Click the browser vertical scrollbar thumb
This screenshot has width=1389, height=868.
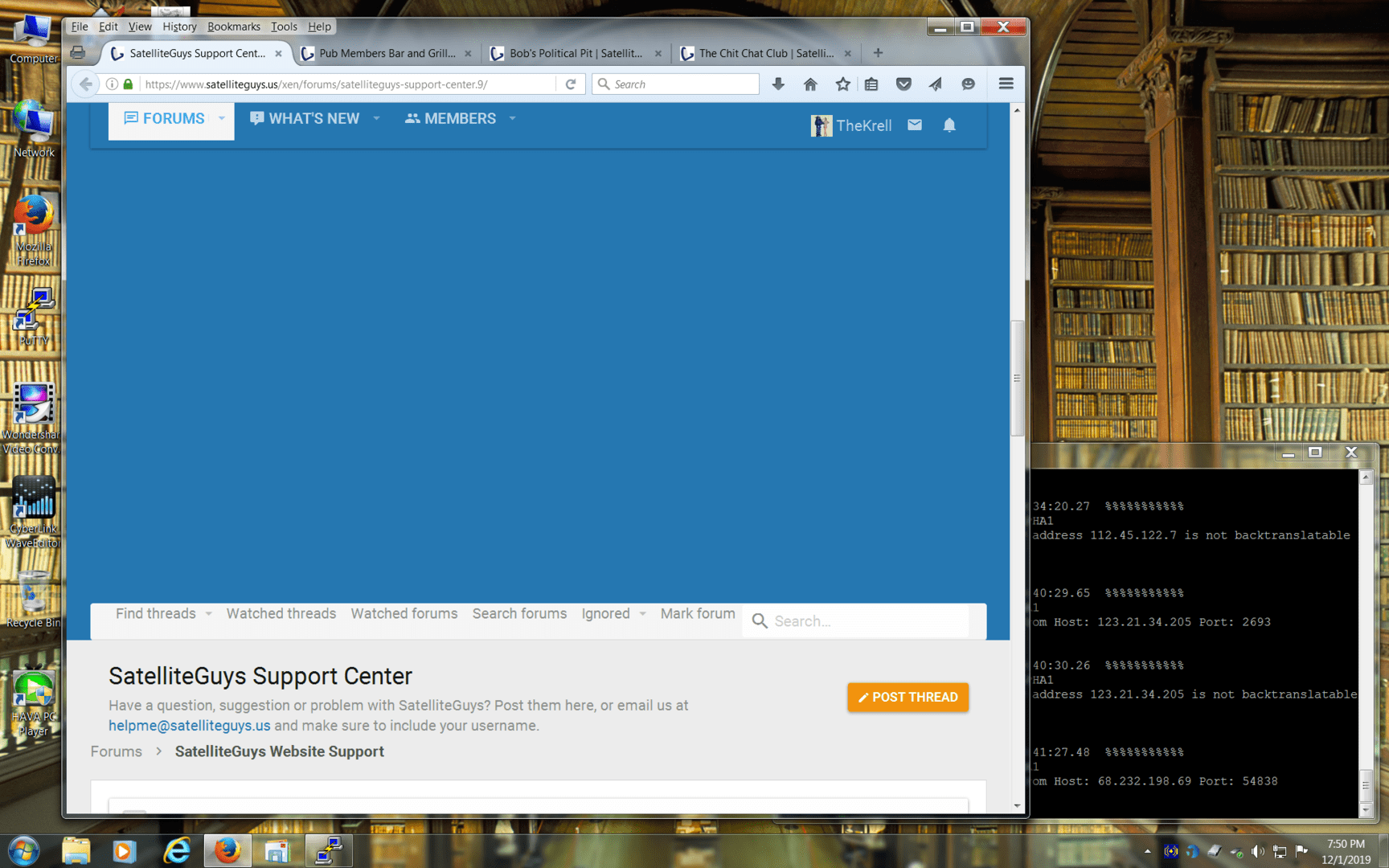tap(1017, 378)
